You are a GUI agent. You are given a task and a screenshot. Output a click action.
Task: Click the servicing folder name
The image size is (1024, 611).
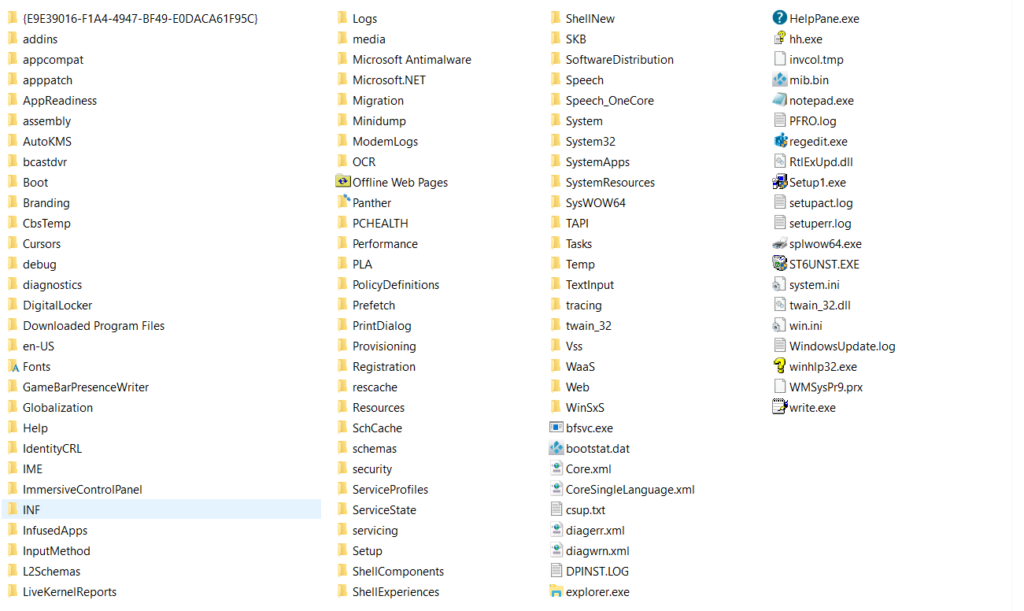375,530
